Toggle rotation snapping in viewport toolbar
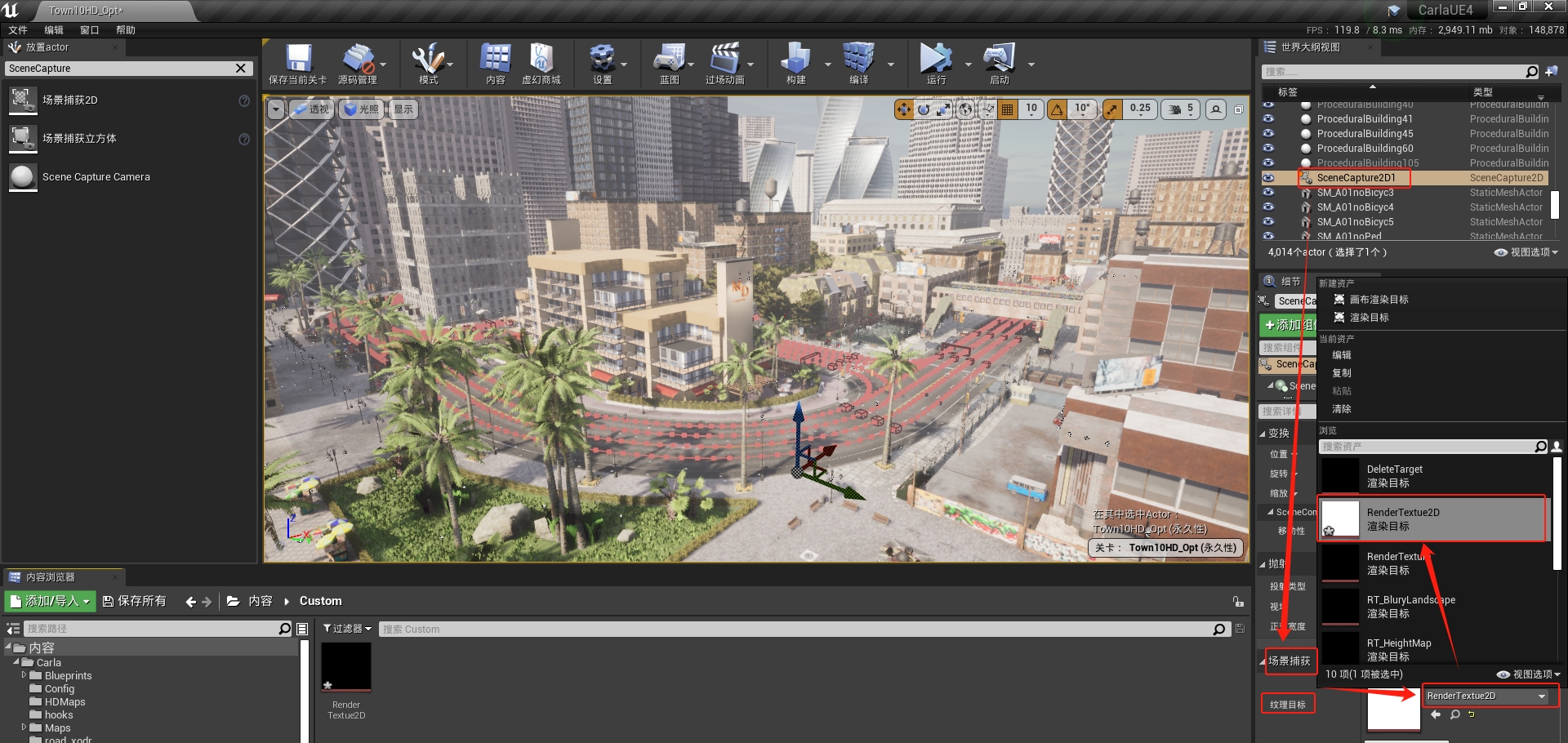1568x743 pixels. [x=1058, y=109]
